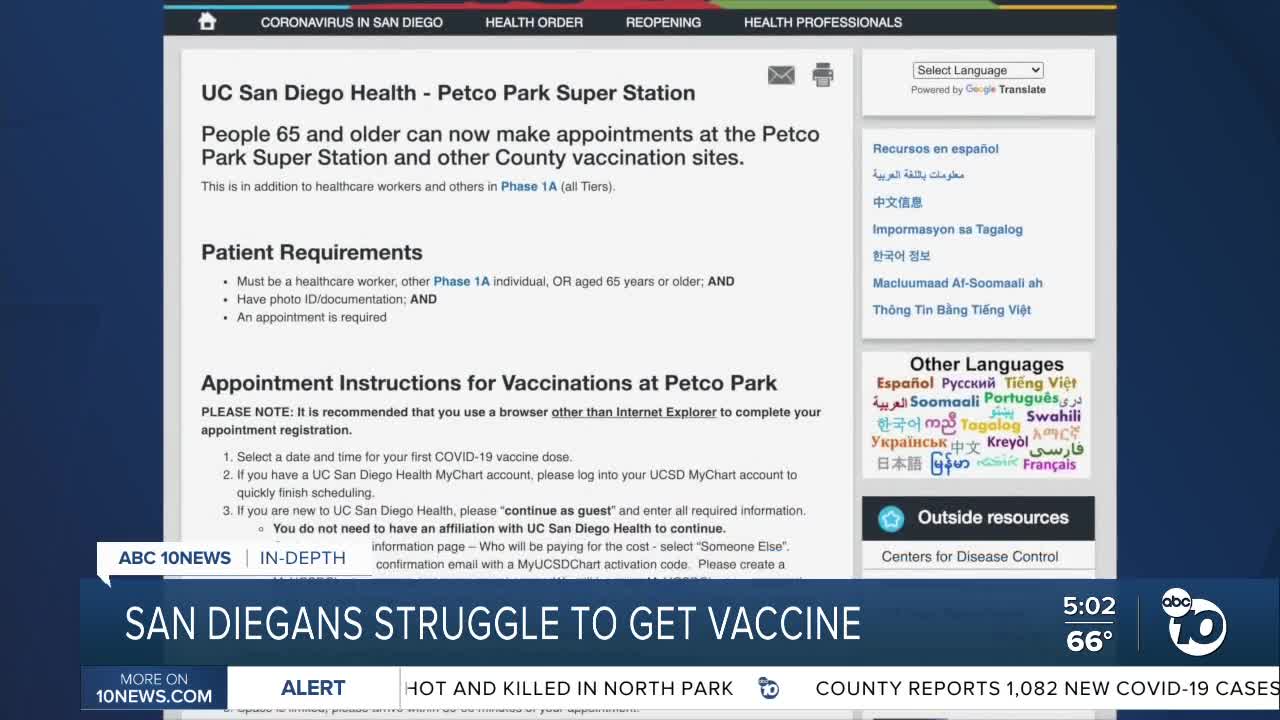Viewport: 1280px width, 720px height.
Task: Open Centers for Disease Control link
Action: [x=970, y=556]
